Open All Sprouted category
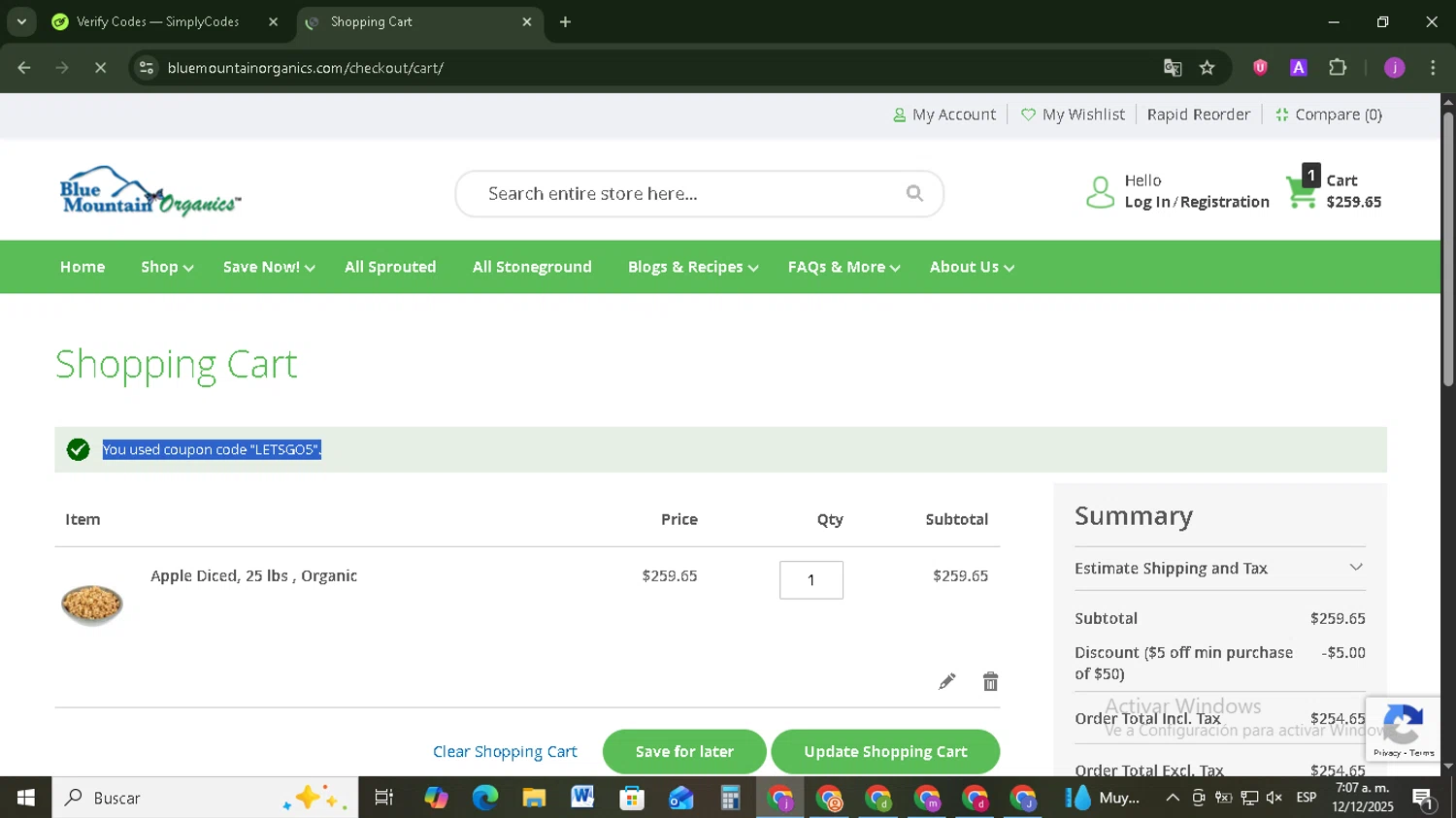Screen dimensions: 1456x818 tap(390, 267)
